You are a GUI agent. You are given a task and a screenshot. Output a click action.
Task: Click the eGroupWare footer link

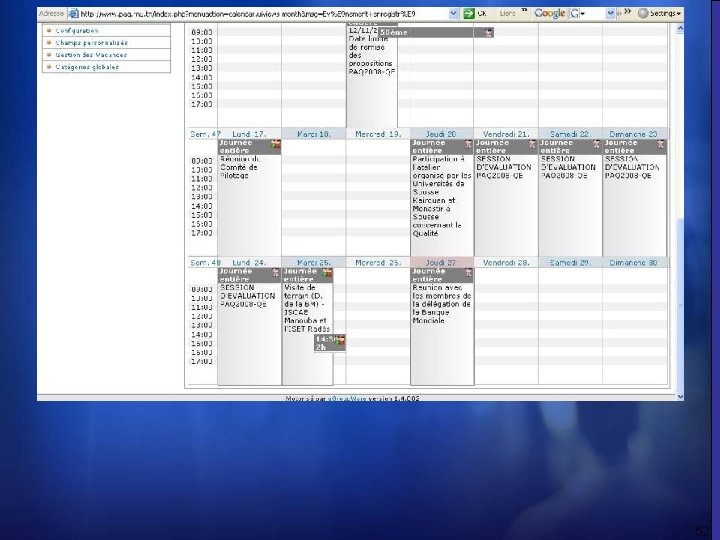pyautogui.click(x=346, y=399)
